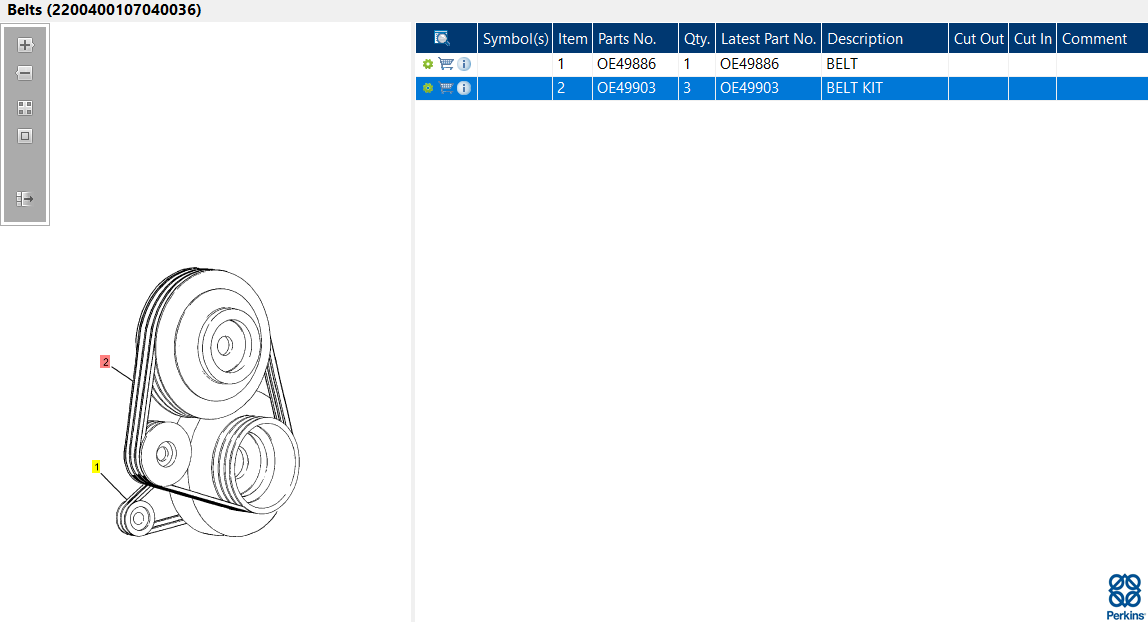Click the list export arrow icon
This screenshot has height=622, width=1148.
point(25,198)
